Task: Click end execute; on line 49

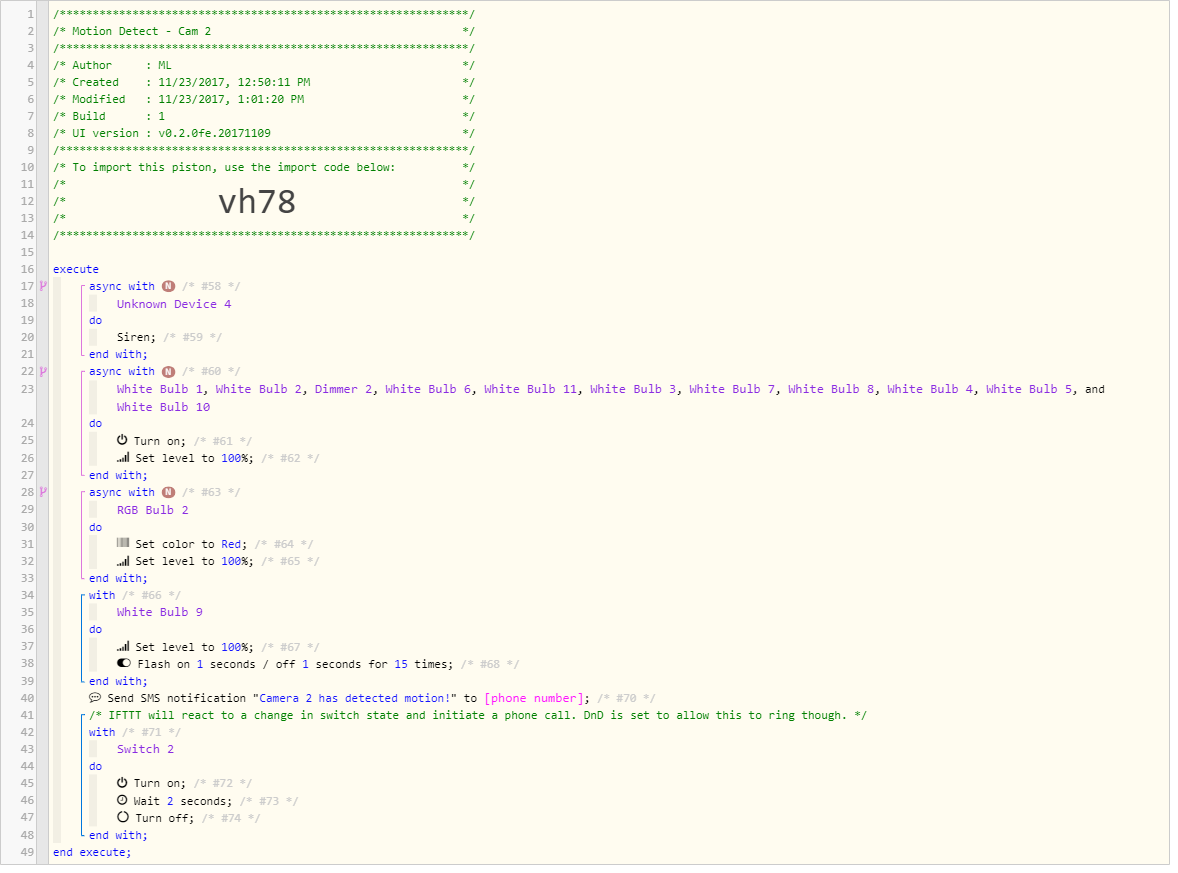Action: point(92,852)
